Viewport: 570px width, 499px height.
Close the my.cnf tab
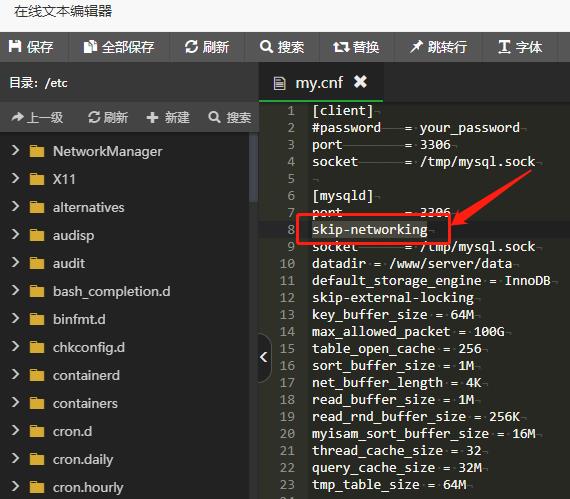[x=360, y=82]
